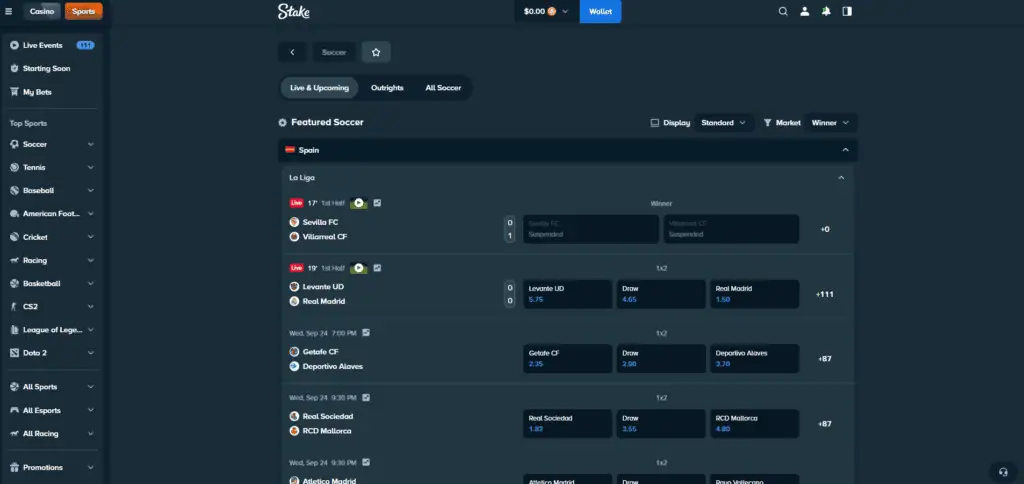This screenshot has height=484, width=1024.
Task: Open the Standard display dropdown
Action: tap(724, 123)
